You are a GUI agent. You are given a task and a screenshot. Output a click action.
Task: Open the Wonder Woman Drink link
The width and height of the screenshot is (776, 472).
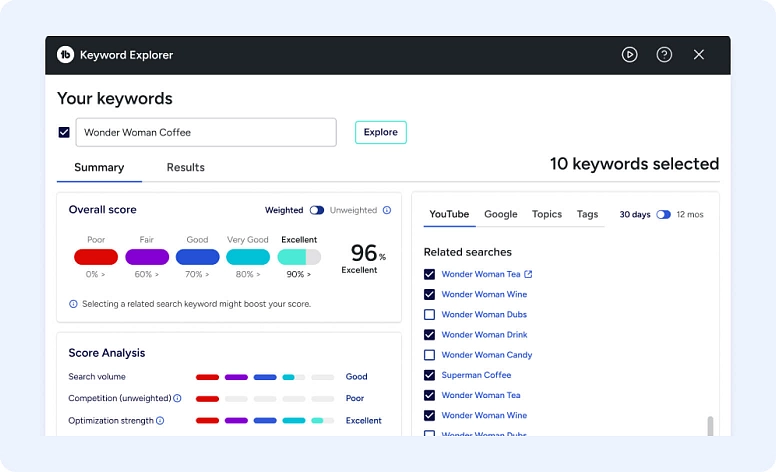pyautogui.click(x=484, y=335)
